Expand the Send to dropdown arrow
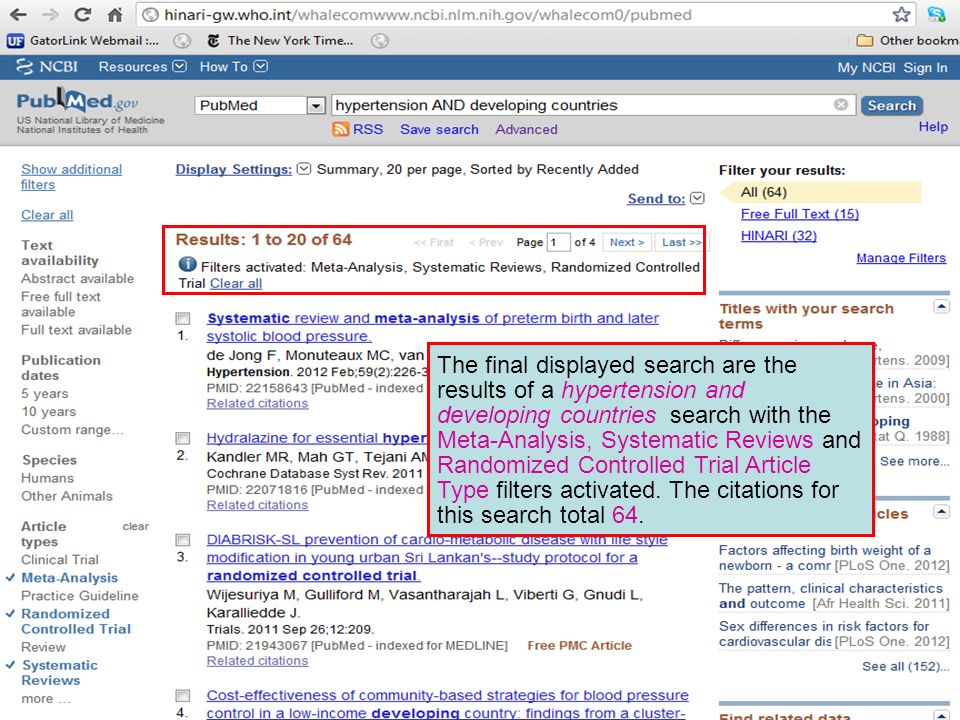The height and width of the screenshot is (720, 960). click(x=697, y=198)
